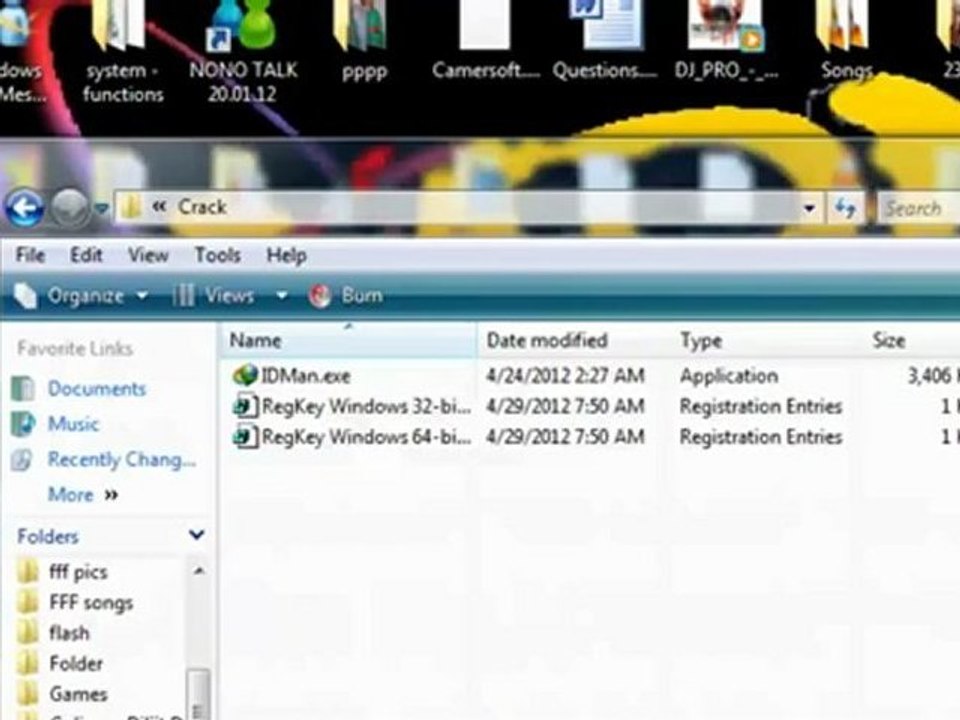Select the Songs desktop folder
The image size is (960, 720).
[x=846, y=42]
